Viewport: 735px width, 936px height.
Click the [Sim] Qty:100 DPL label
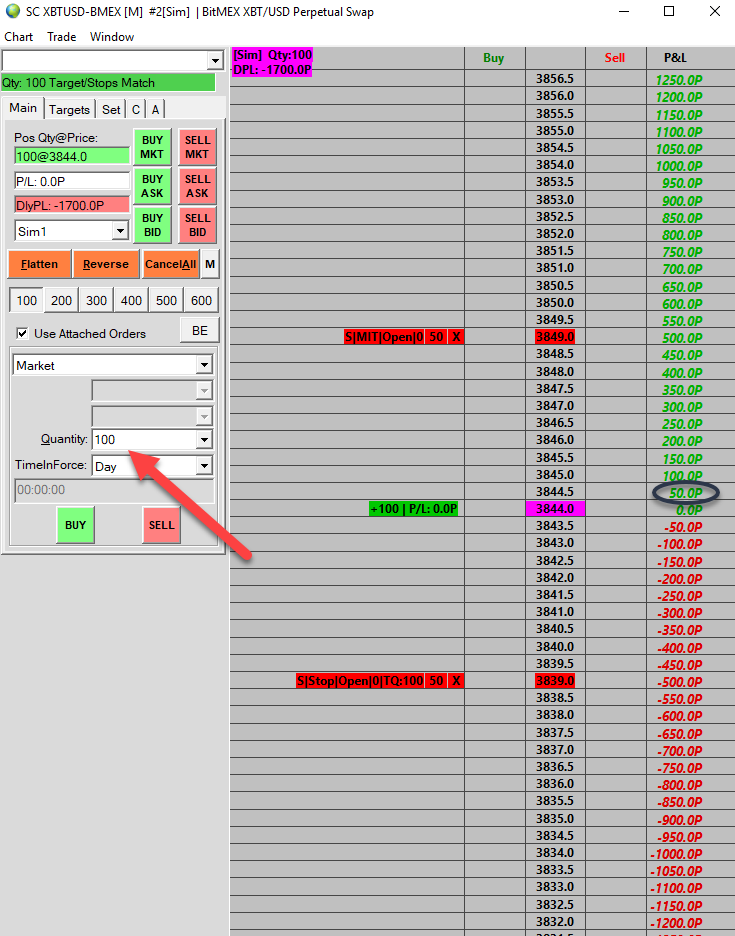tap(272, 62)
